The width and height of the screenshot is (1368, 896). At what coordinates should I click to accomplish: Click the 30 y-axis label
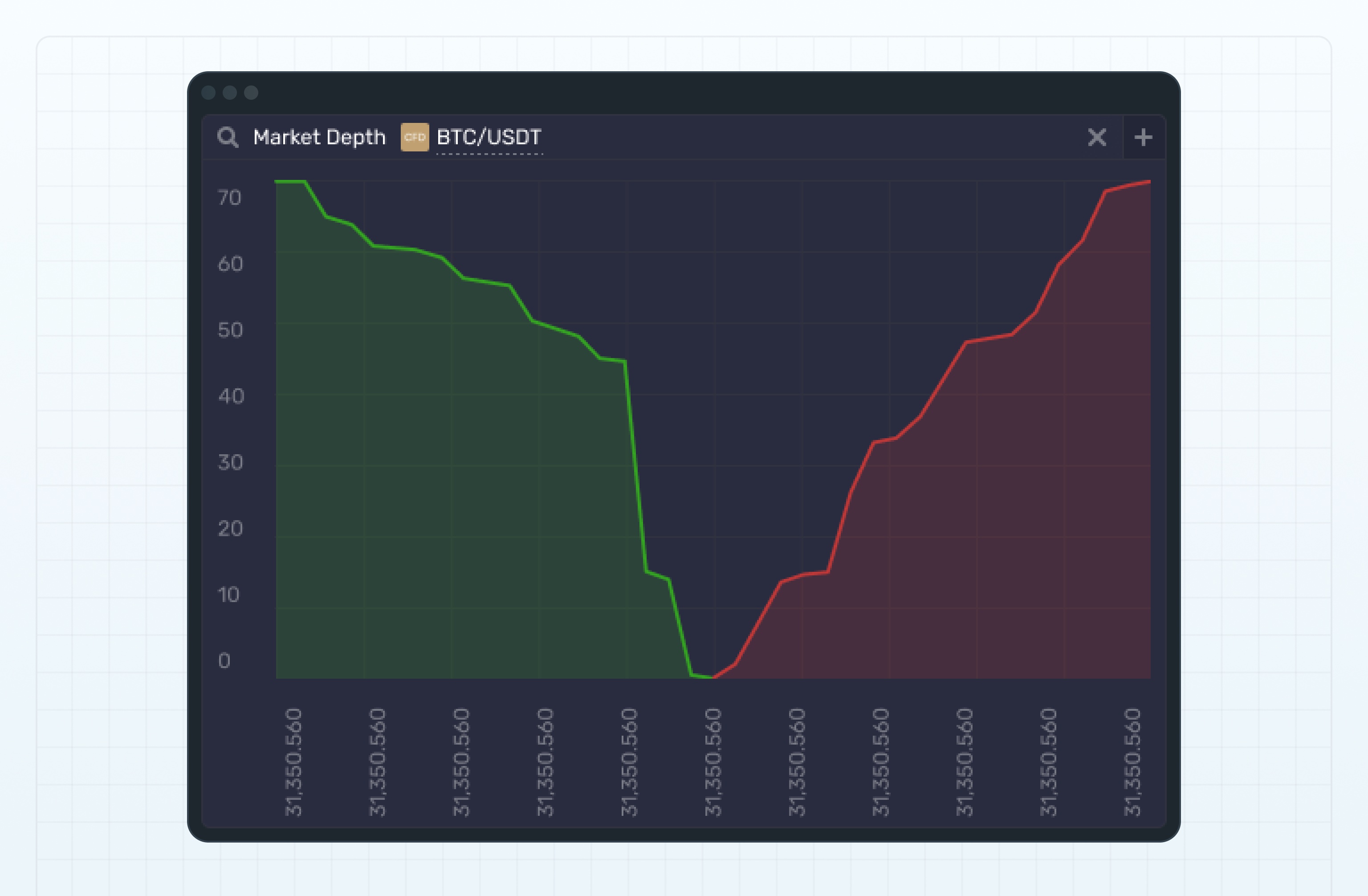pyautogui.click(x=230, y=462)
